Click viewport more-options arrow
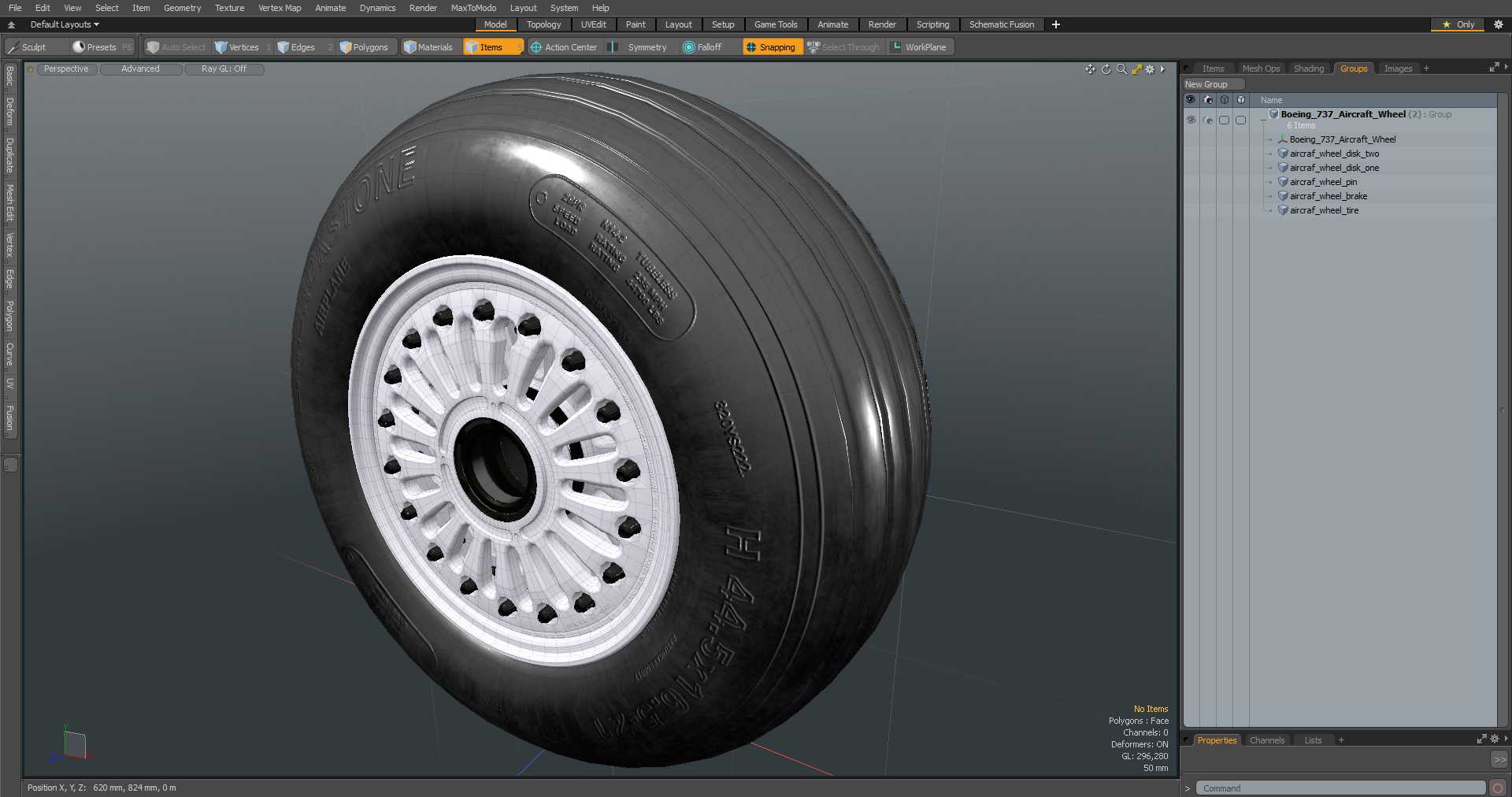1512x797 pixels. (1162, 69)
